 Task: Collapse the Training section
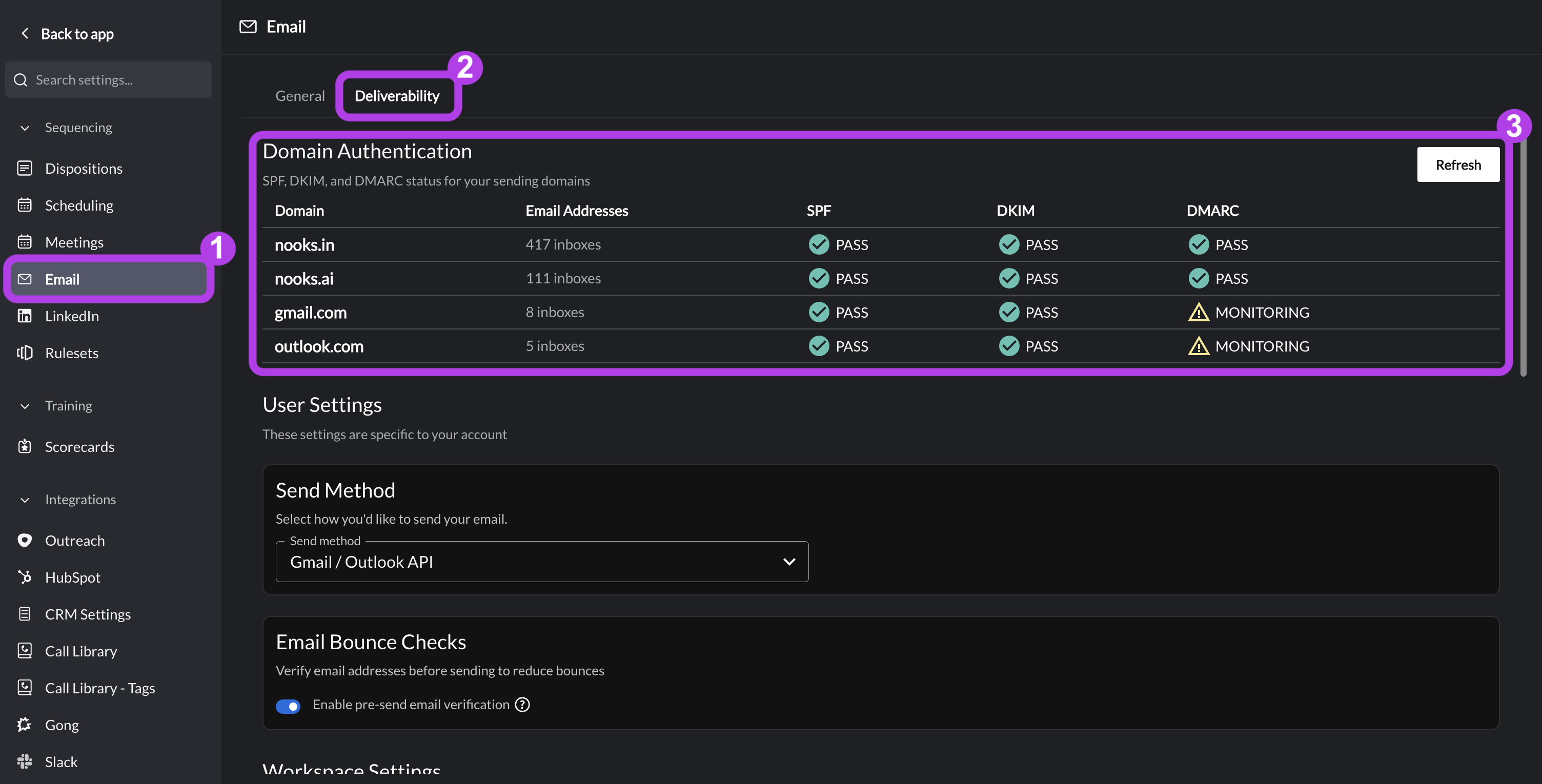tap(25, 406)
